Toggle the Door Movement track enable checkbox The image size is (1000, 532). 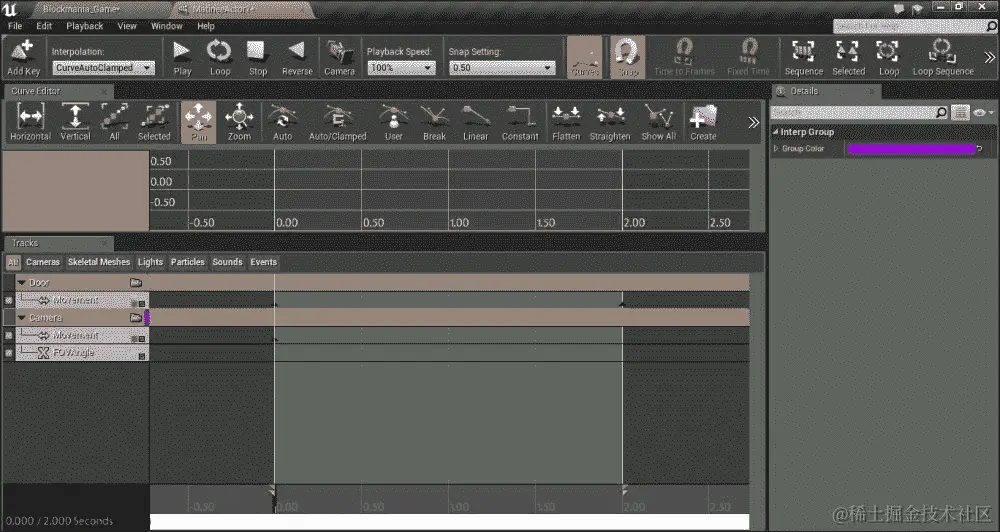(8, 300)
